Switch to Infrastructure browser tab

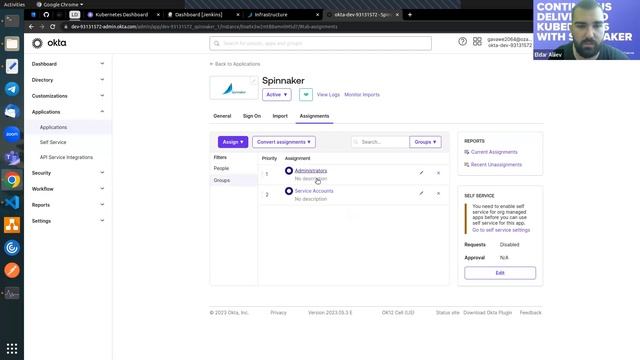[x=271, y=15]
